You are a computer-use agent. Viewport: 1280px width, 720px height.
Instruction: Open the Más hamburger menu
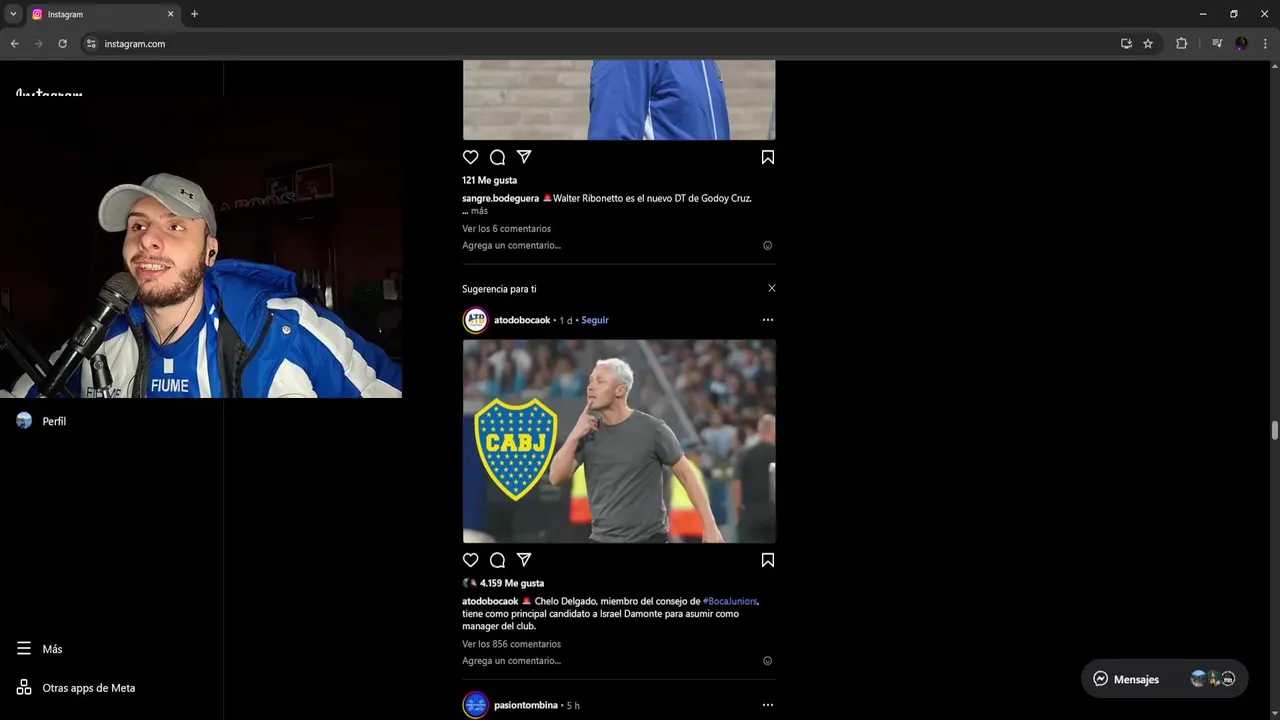coord(24,649)
